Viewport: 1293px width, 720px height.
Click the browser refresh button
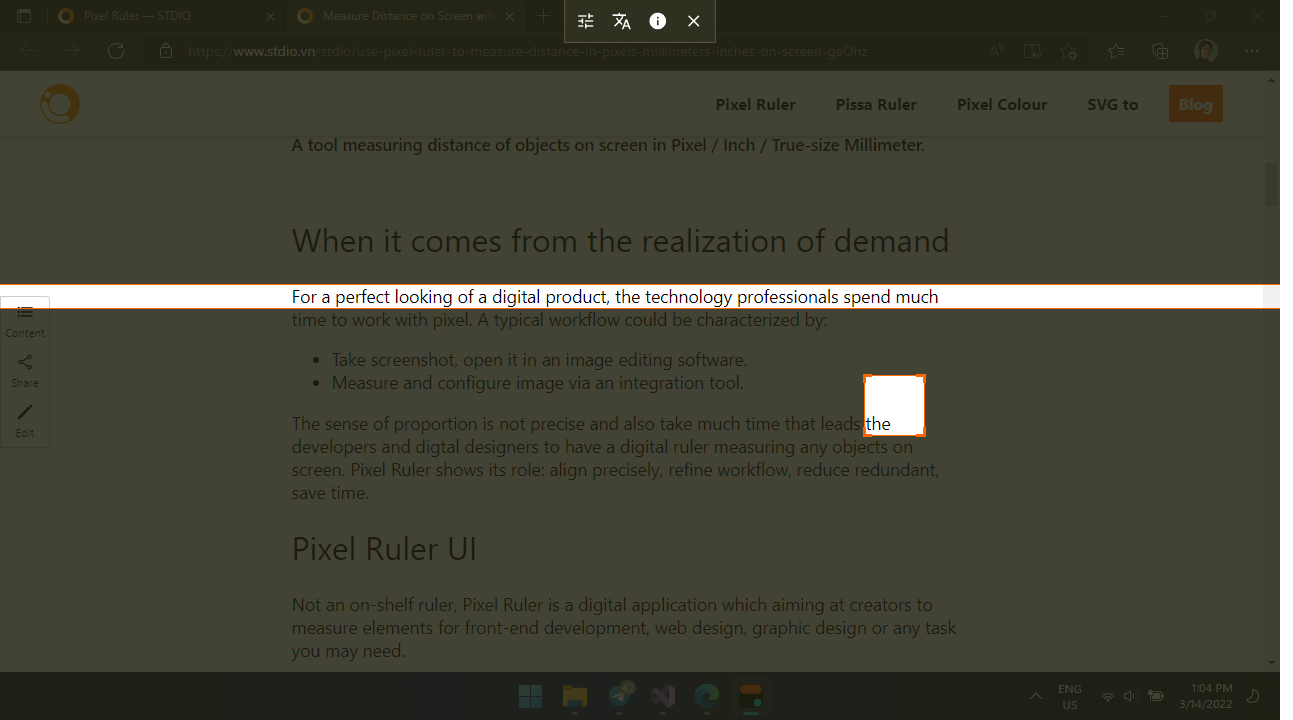point(116,51)
